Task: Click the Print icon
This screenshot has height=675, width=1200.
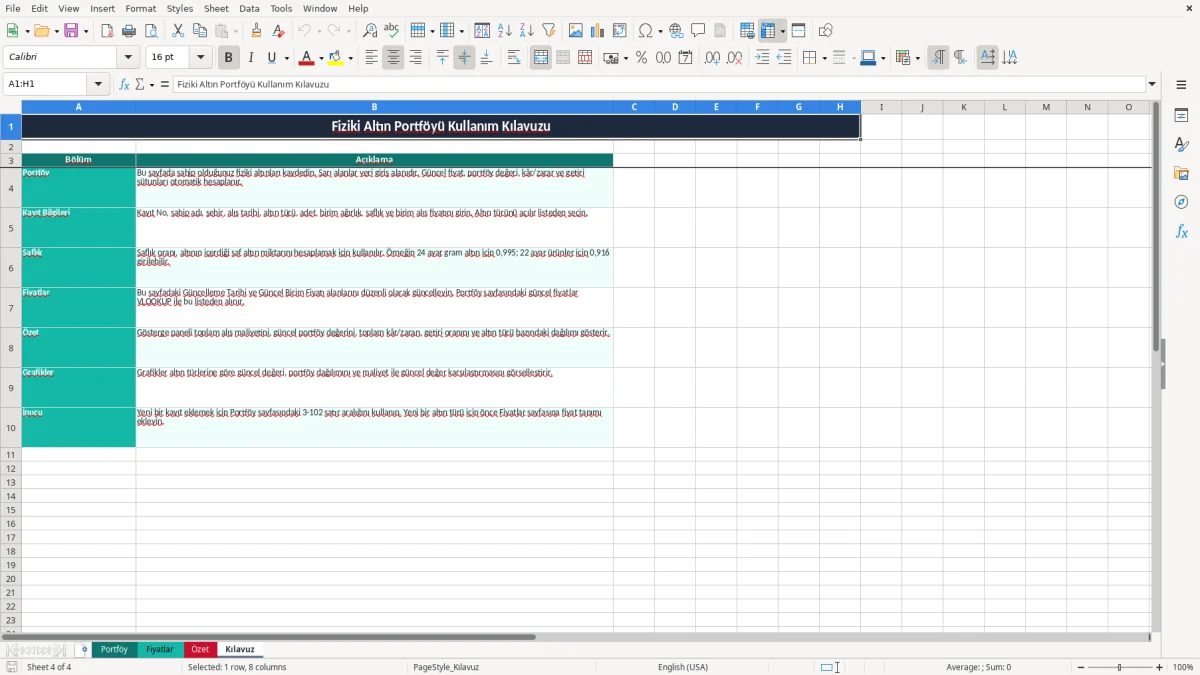Action: point(129,31)
